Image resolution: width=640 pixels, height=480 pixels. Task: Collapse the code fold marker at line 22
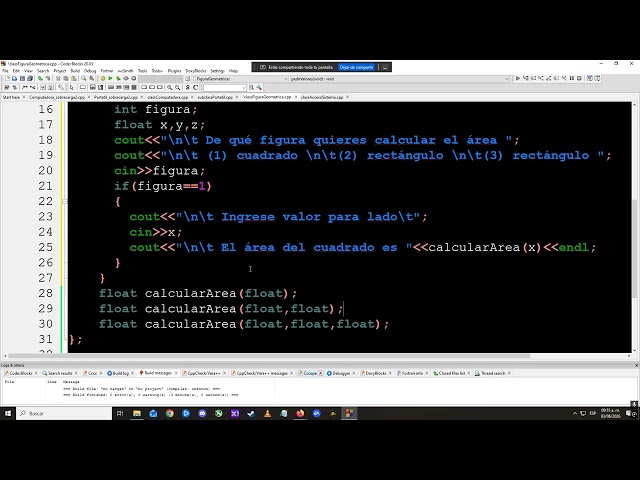[x=64, y=201]
